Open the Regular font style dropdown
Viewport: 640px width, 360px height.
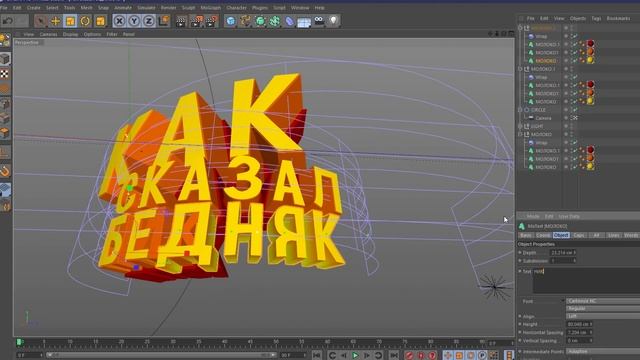603,309
